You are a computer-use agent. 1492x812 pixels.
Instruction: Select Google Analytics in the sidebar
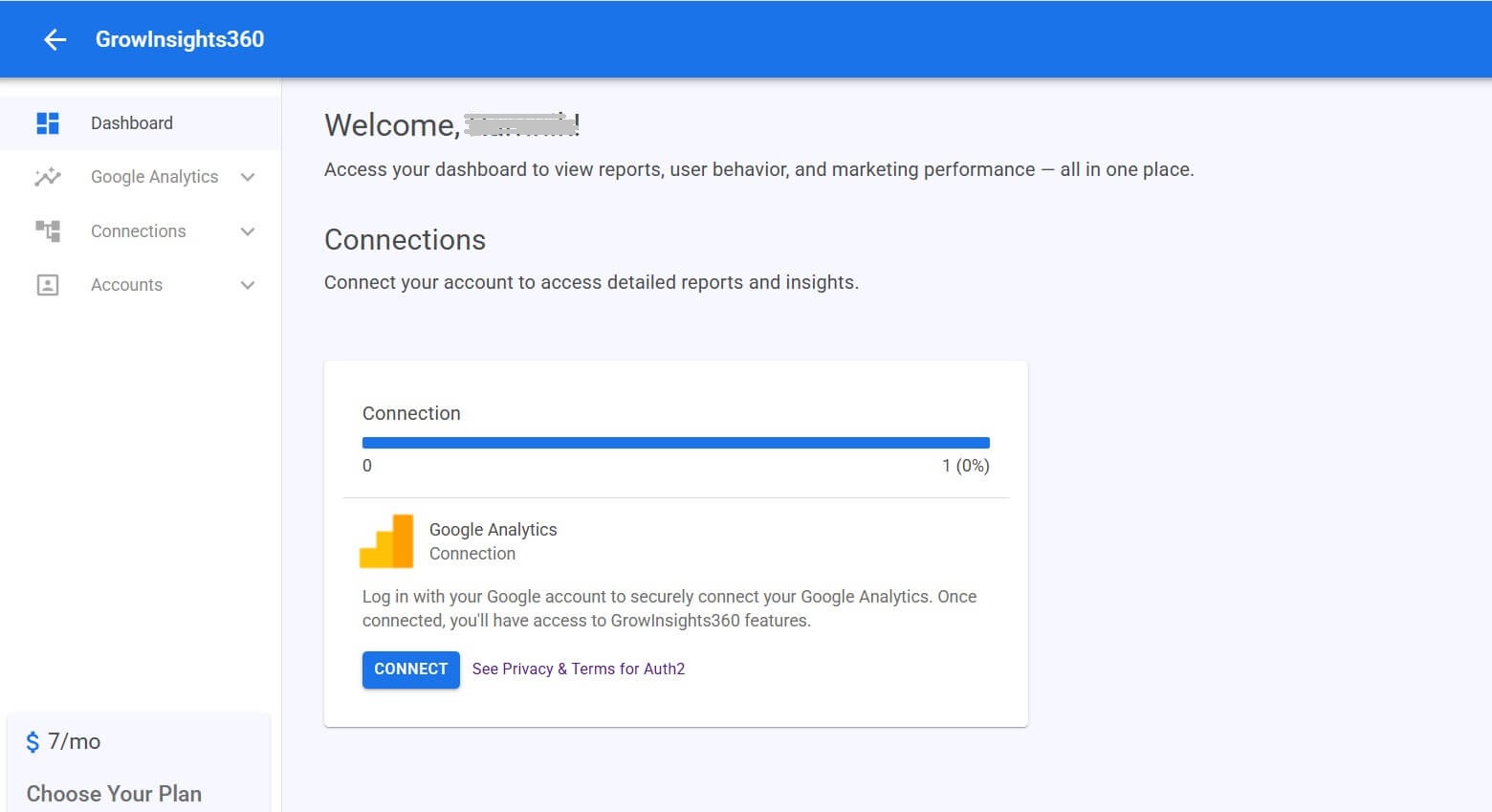pos(141,177)
